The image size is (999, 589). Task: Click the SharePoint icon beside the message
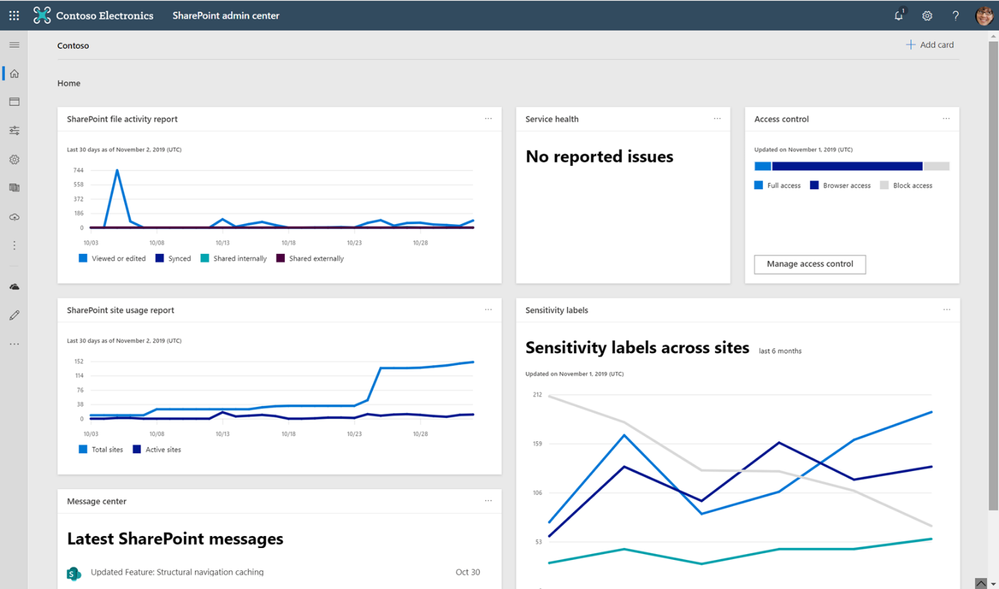click(74, 573)
